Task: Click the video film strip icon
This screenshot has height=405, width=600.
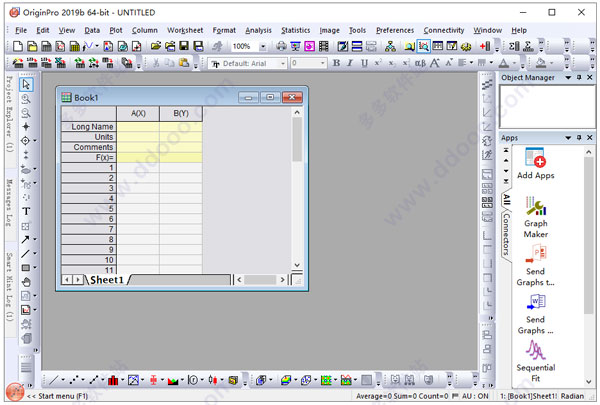Action: [324, 46]
